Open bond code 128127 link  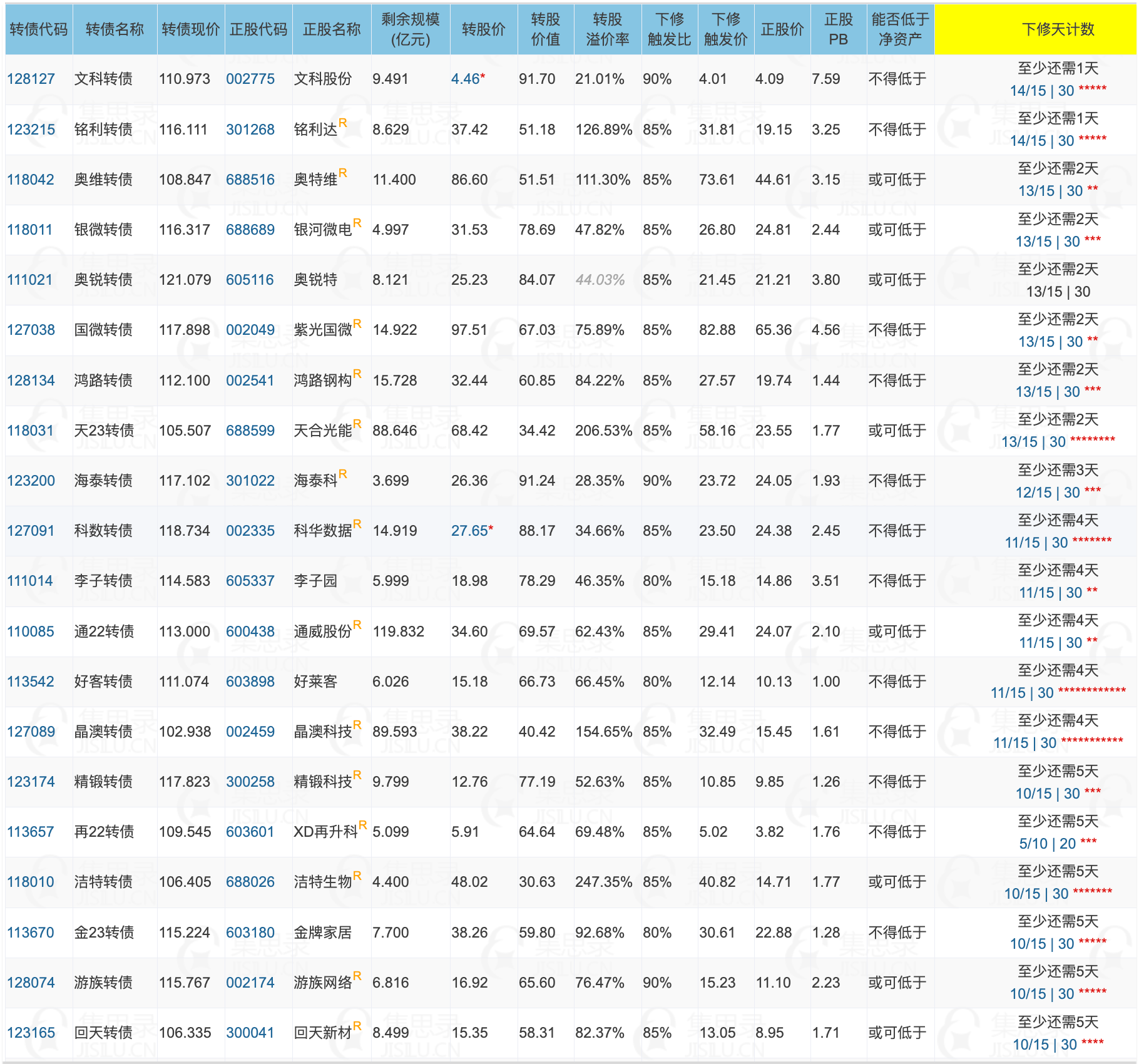coord(31,79)
